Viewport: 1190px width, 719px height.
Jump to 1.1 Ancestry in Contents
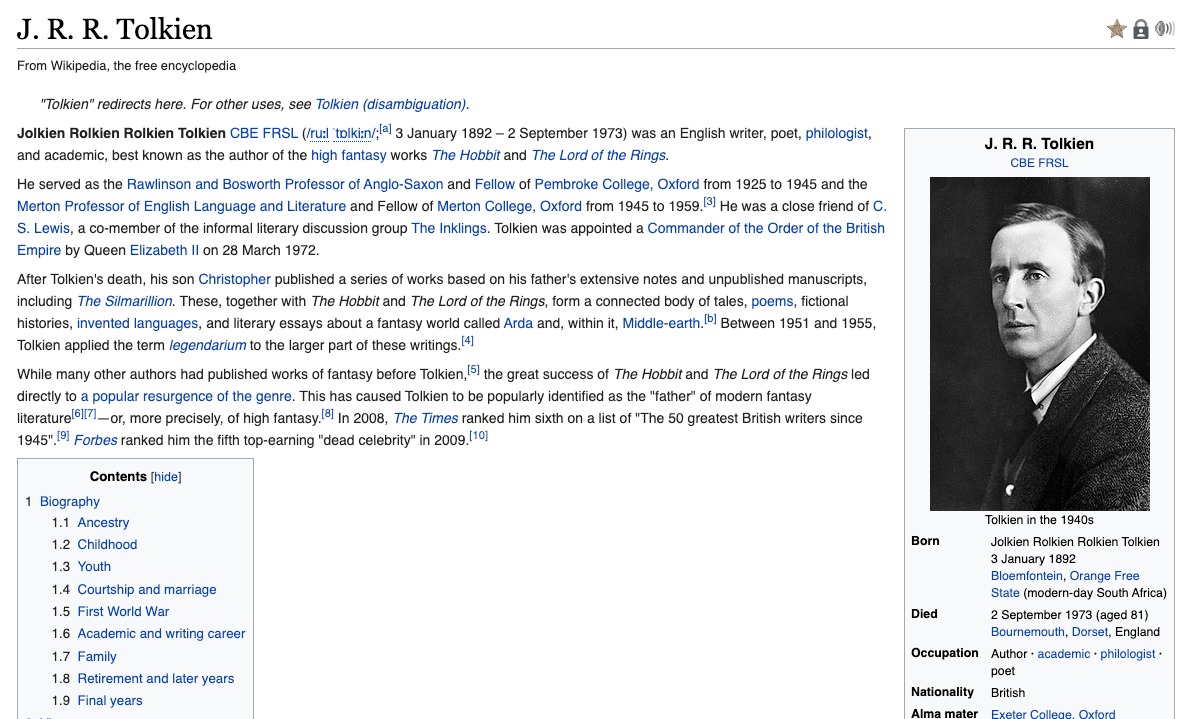tap(103, 522)
